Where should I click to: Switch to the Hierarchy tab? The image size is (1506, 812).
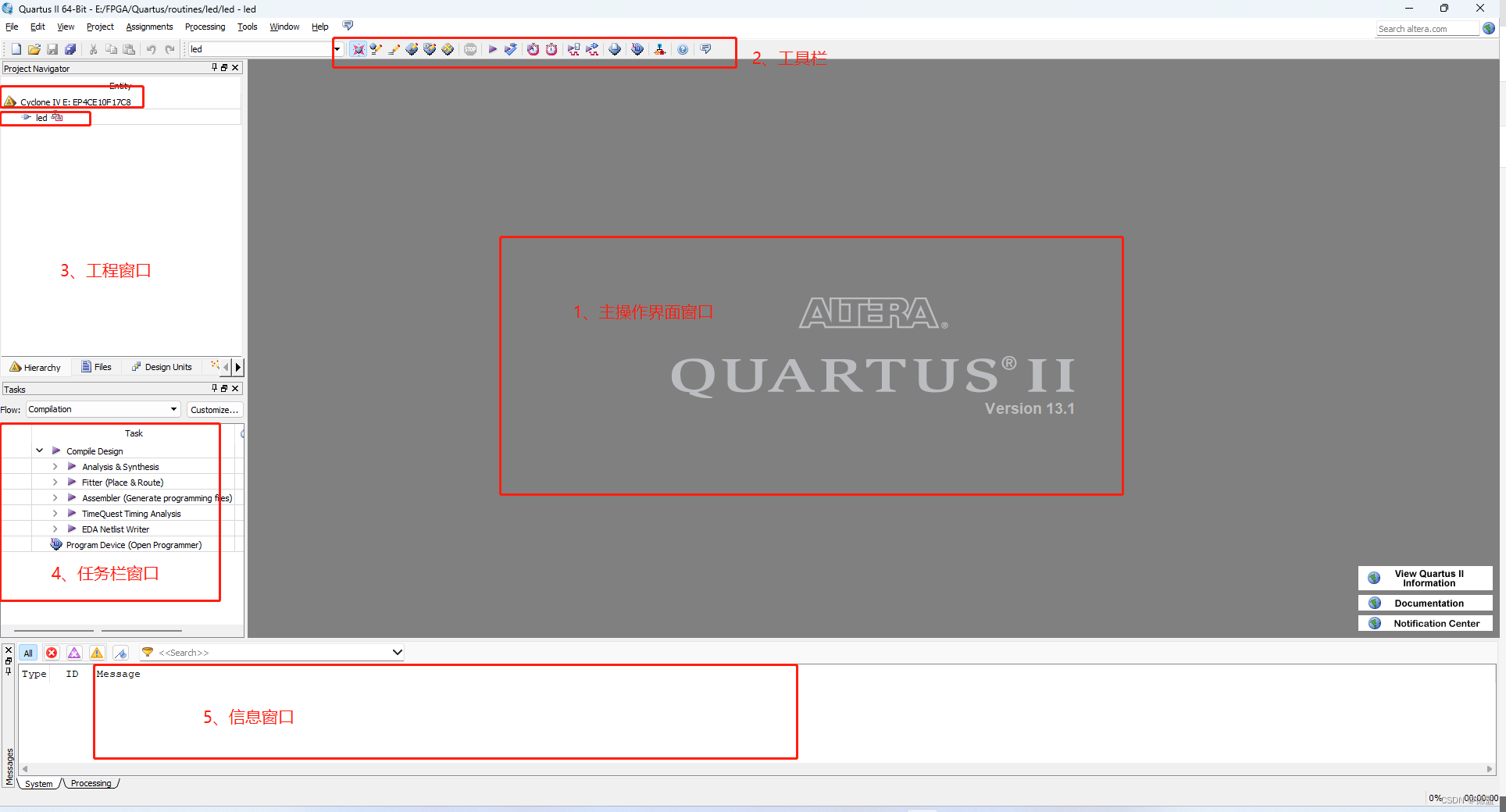click(x=35, y=367)
